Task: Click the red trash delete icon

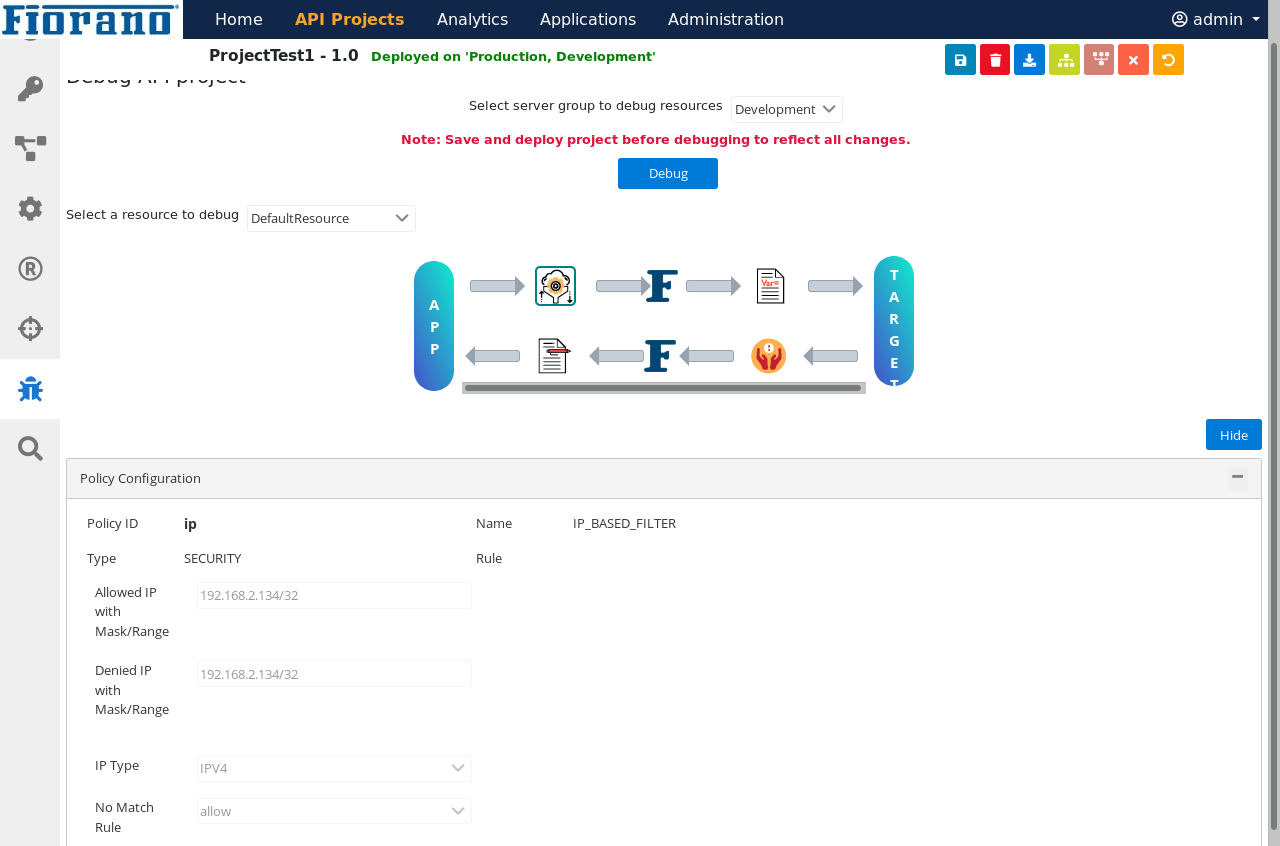Action: click(x=995, y=60)
